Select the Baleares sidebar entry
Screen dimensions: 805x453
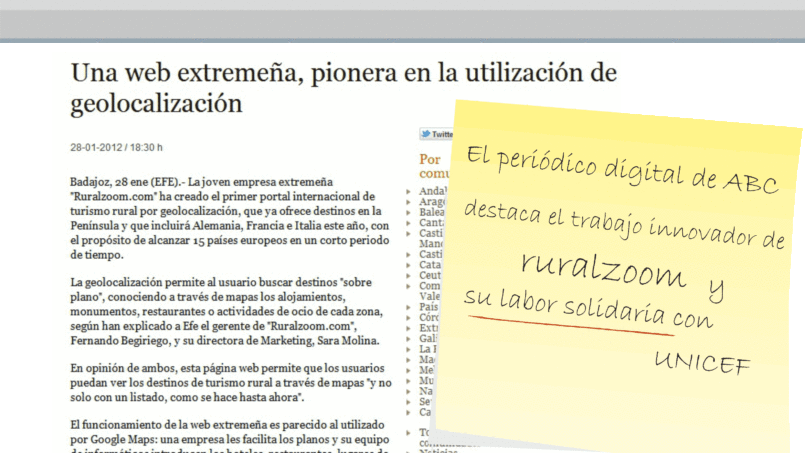[432, 213]
